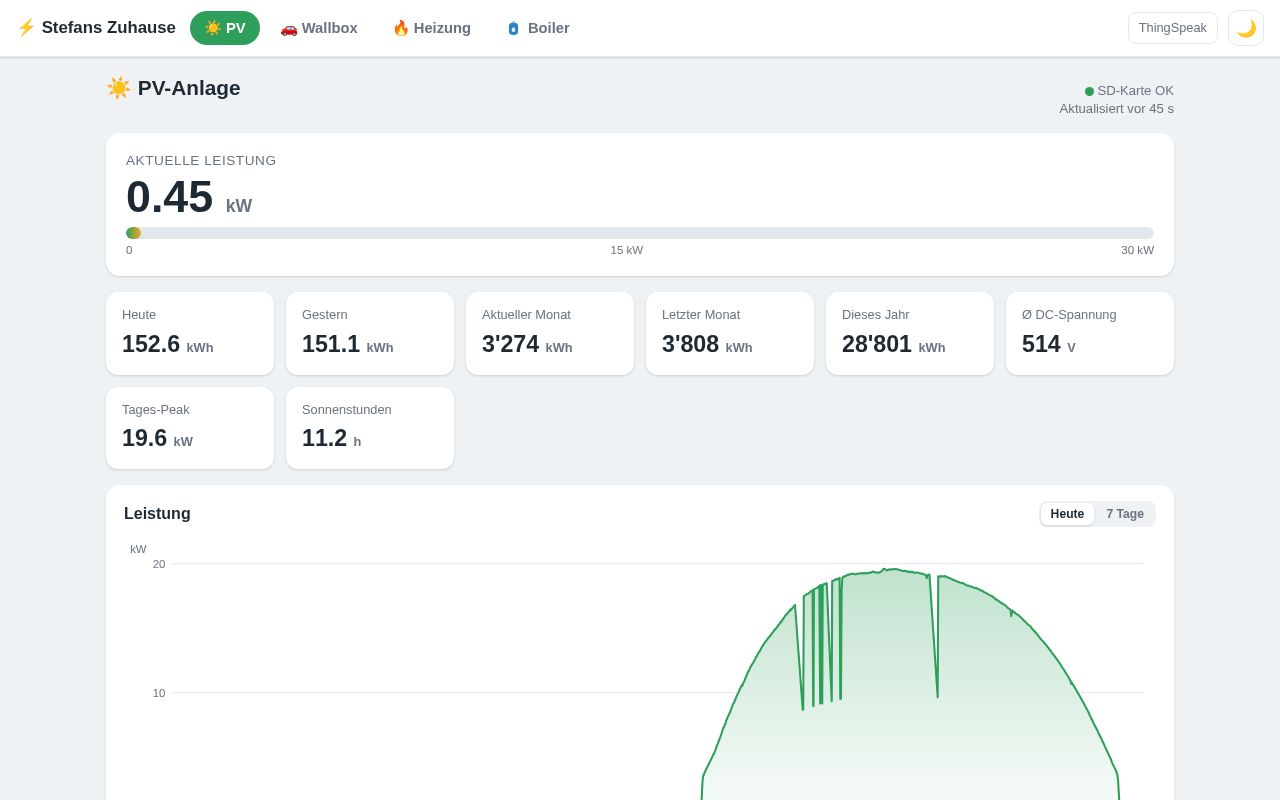This screenshot has height=800, width=1280.
Task: Click the 20 label on chart axis
Action: (x=159, y=564)
